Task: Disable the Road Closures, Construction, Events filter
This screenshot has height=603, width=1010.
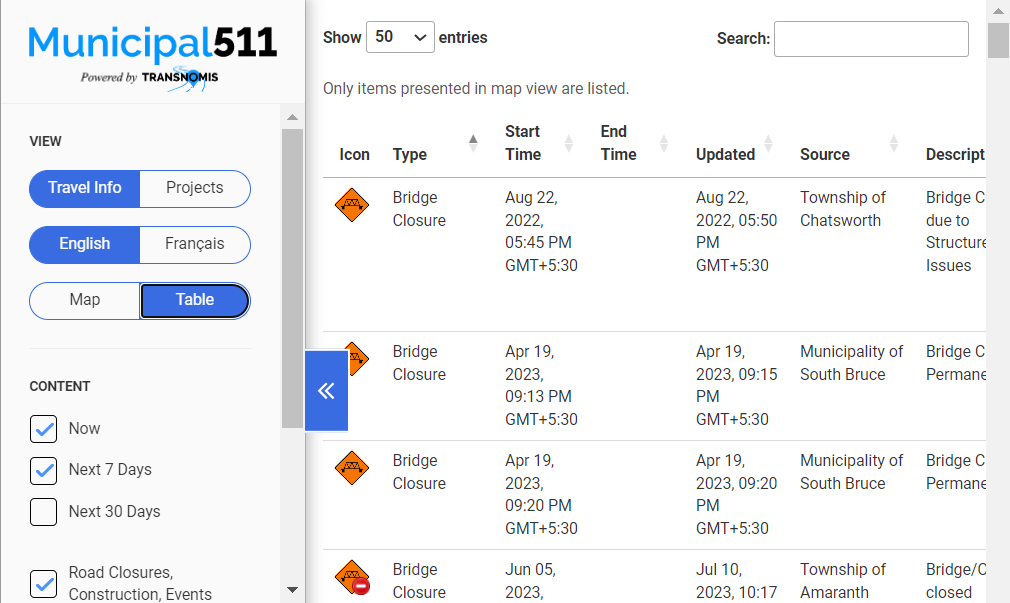Action: click(43, 584)
